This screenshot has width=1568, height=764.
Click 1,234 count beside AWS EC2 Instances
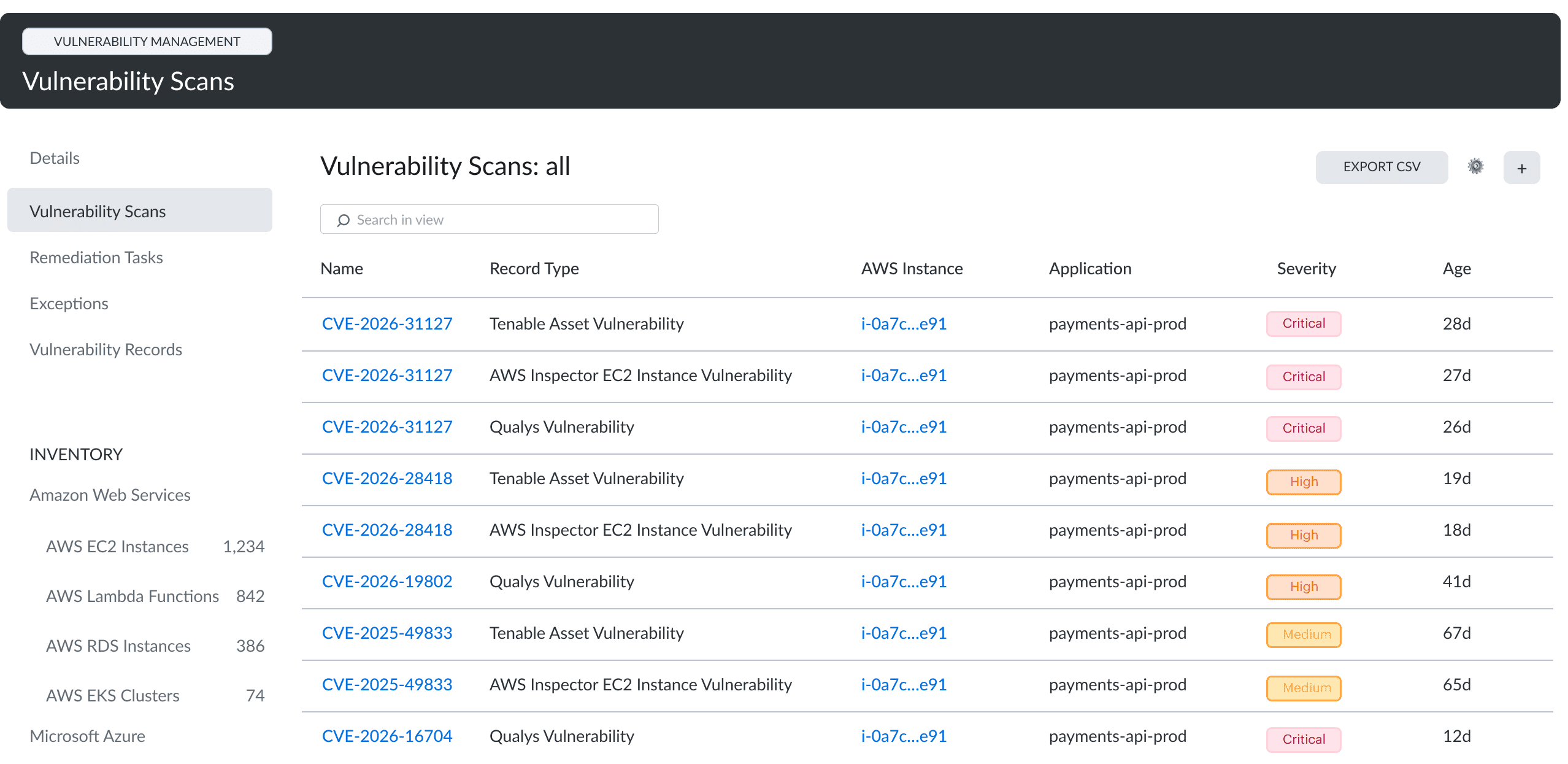tap(244, 546)
